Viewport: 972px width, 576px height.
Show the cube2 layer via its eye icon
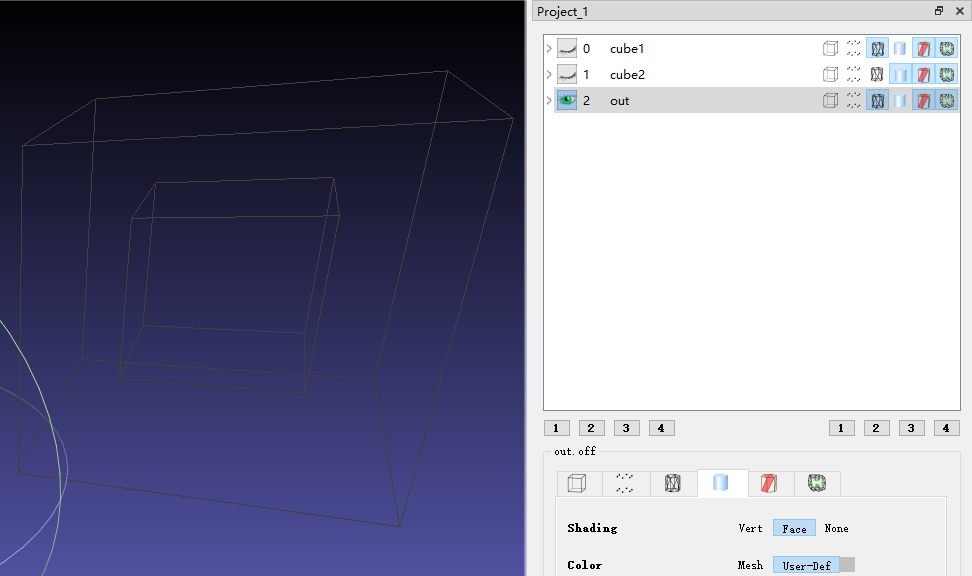click(x=567, y=74)
